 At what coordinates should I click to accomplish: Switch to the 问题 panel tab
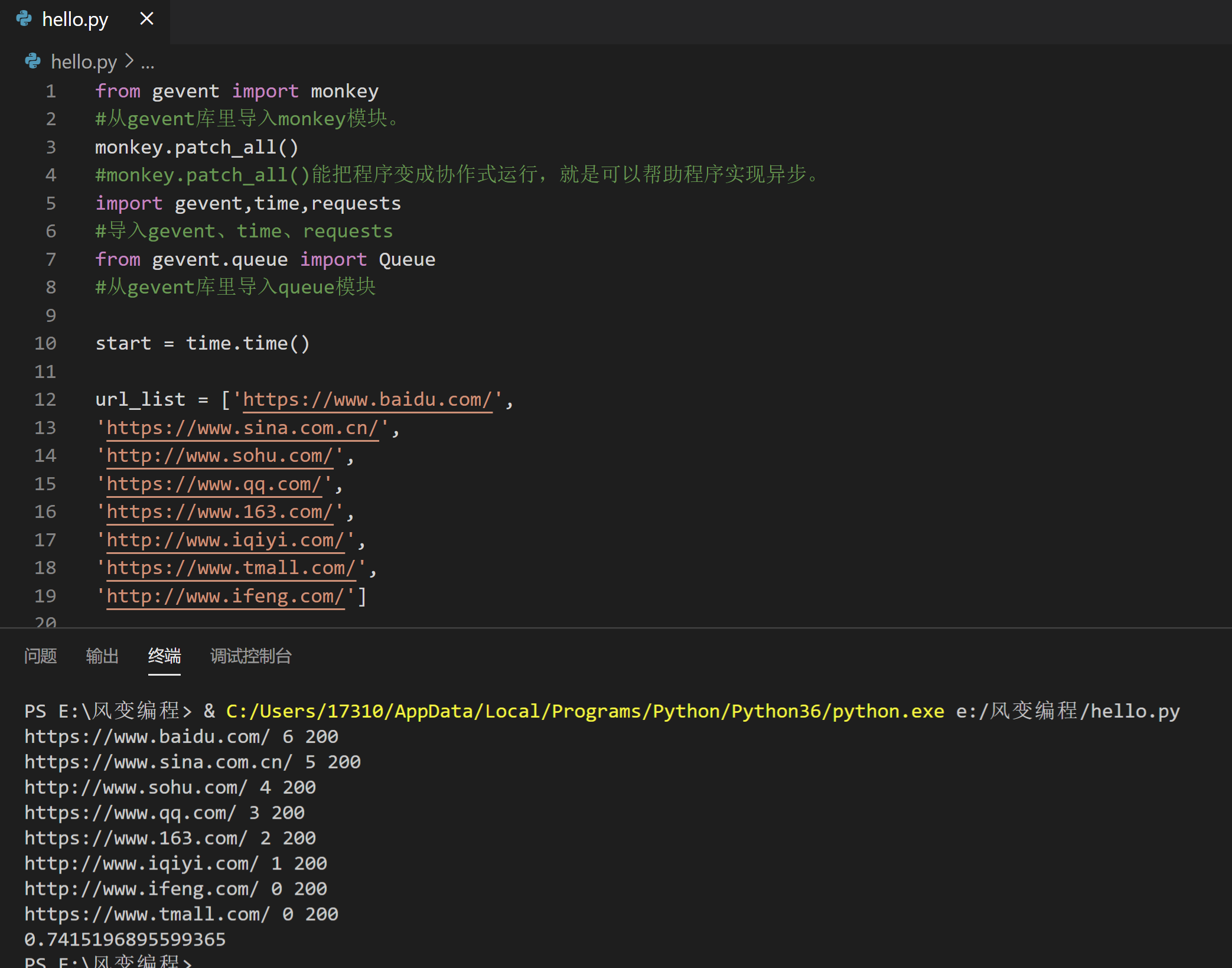[41, 656]
